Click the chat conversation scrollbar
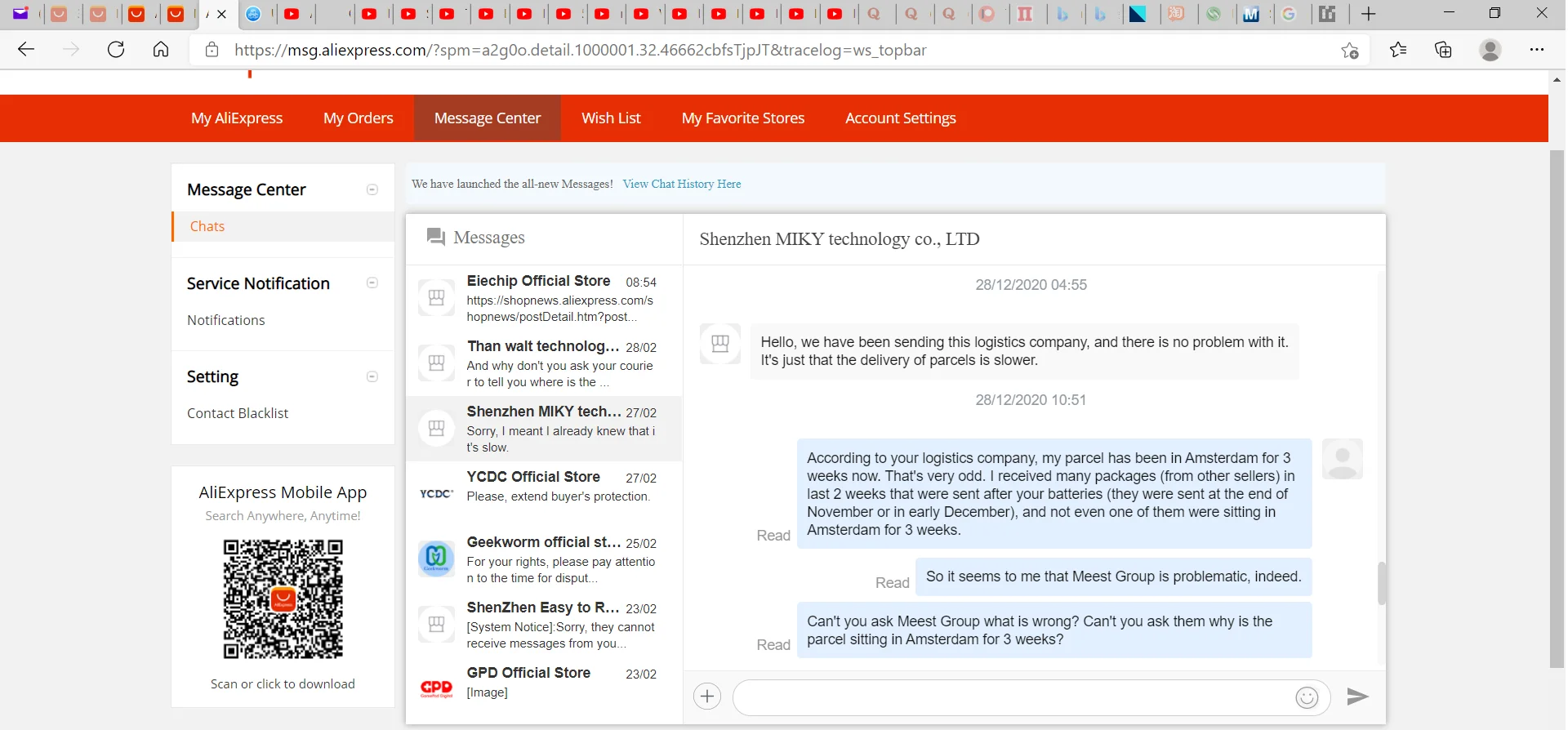Viewport: 1568px width, 730px height. coord(1381,583)
